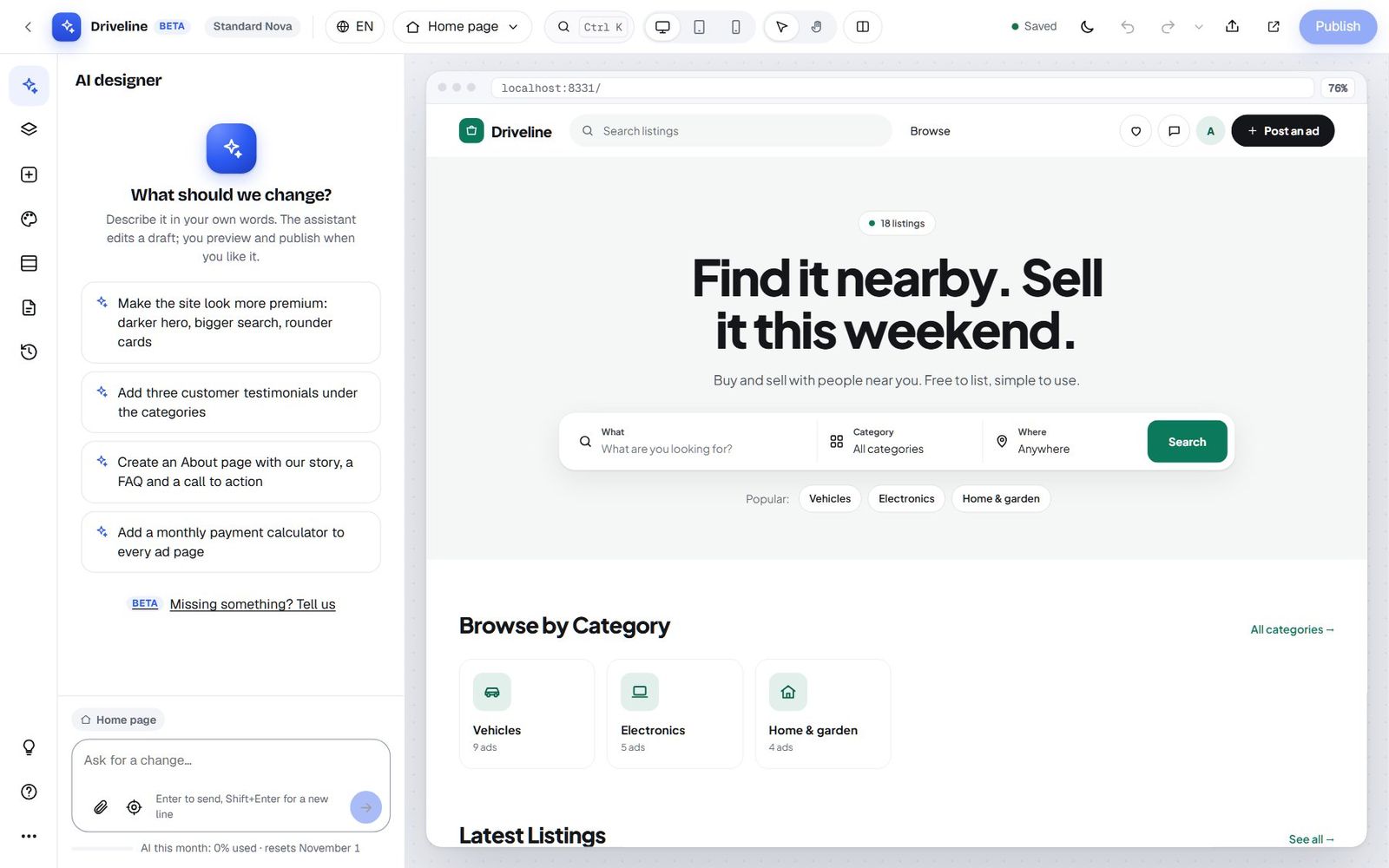Click the heart favorites icon in preview

point(1136,131)
